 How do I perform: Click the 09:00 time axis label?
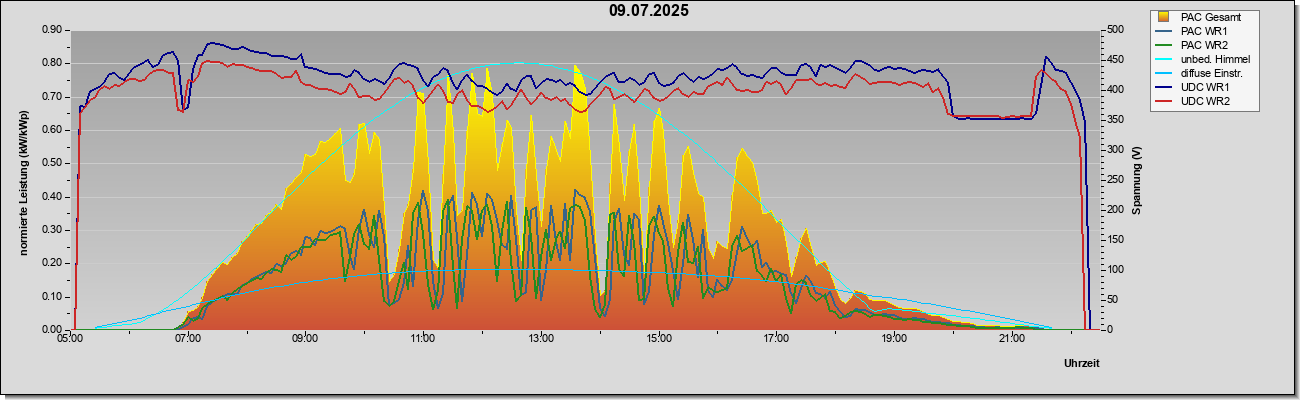[x=305, y=339]
